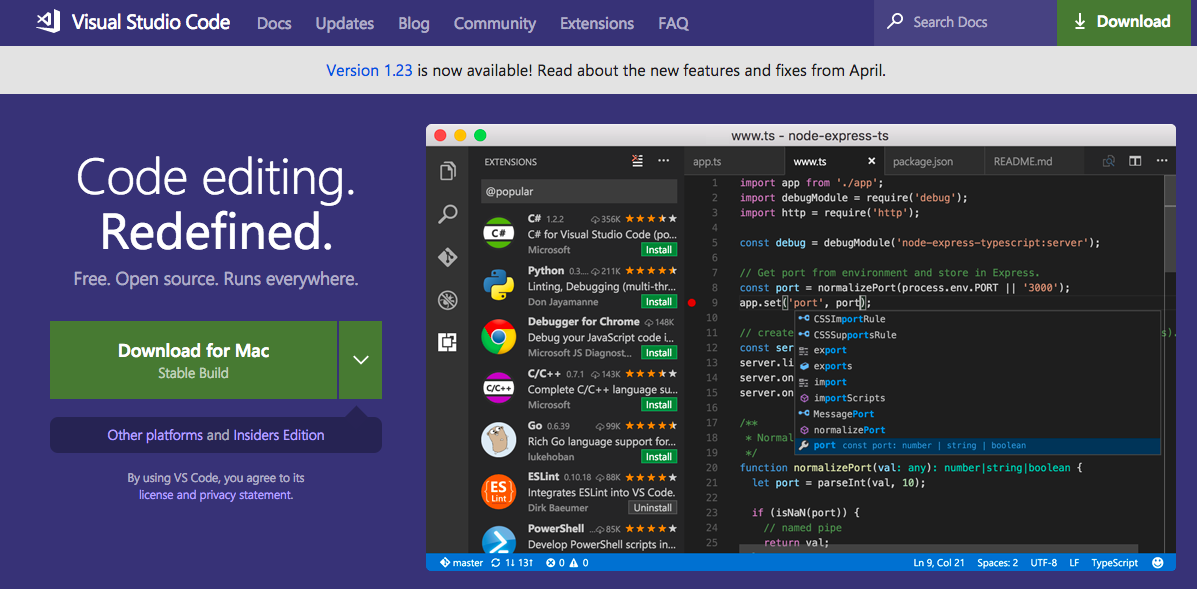1197x589 pixels.
Task: Click Ln 9, Col 21 in status bar
Action: pyautogui.click(x=939, y=563)
